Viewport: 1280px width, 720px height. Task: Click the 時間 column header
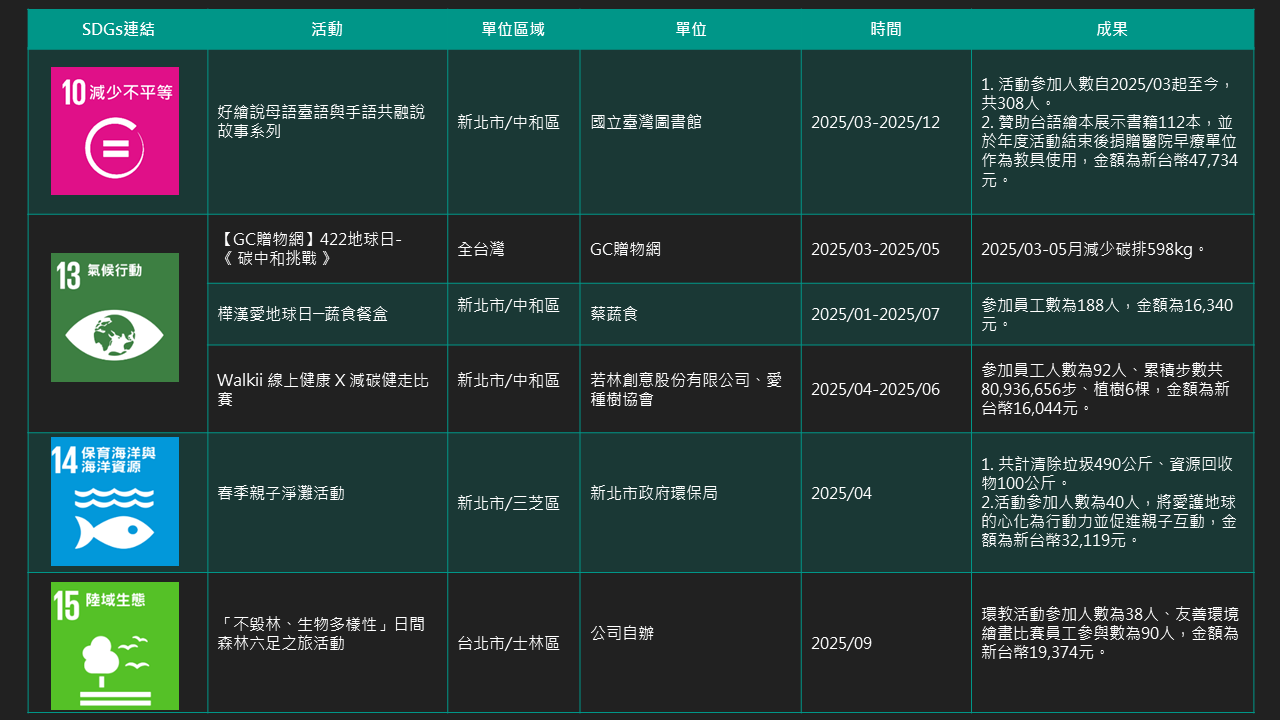click(885, 29)
